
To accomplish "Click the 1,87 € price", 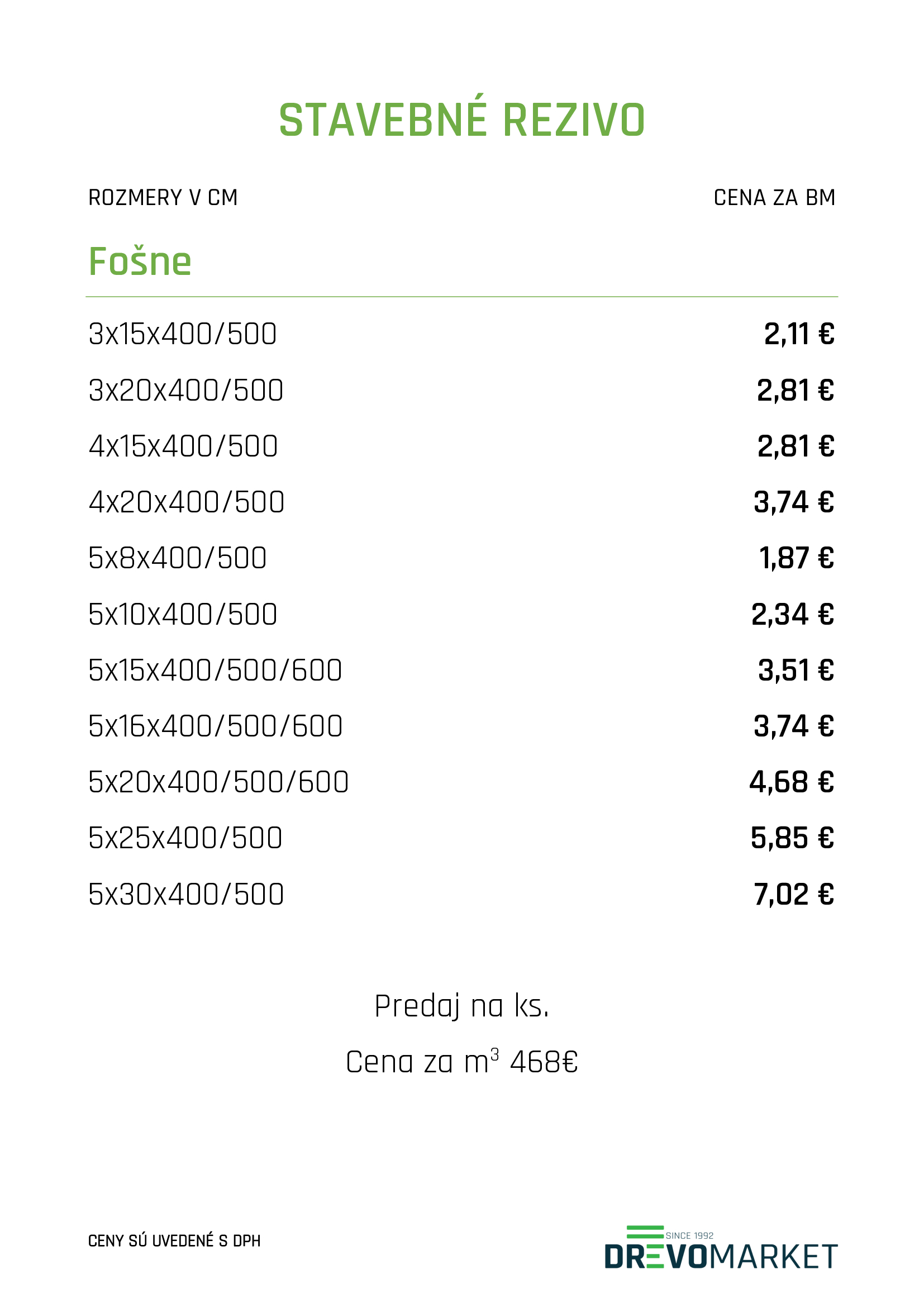I will (797, 558).
